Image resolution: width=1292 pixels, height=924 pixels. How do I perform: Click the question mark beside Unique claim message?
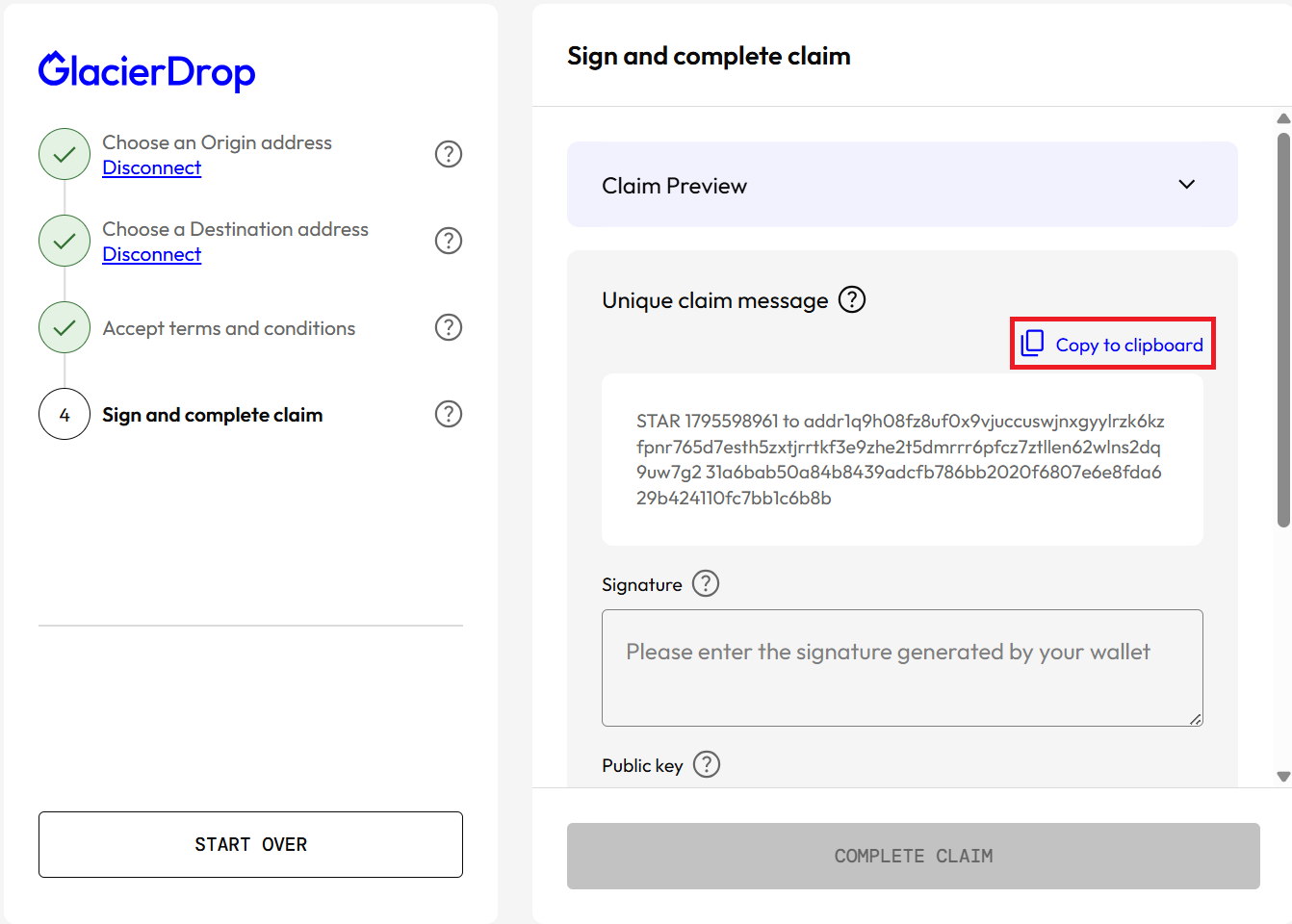tap(852, 299)
